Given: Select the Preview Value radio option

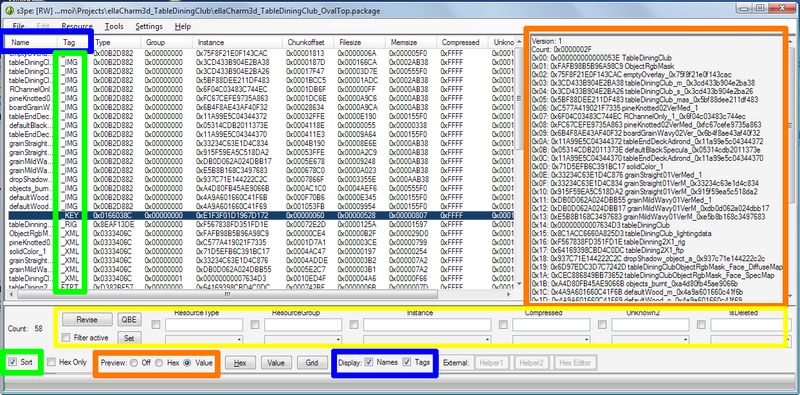Looking at the screenshot, I should [x=187, y=362].
